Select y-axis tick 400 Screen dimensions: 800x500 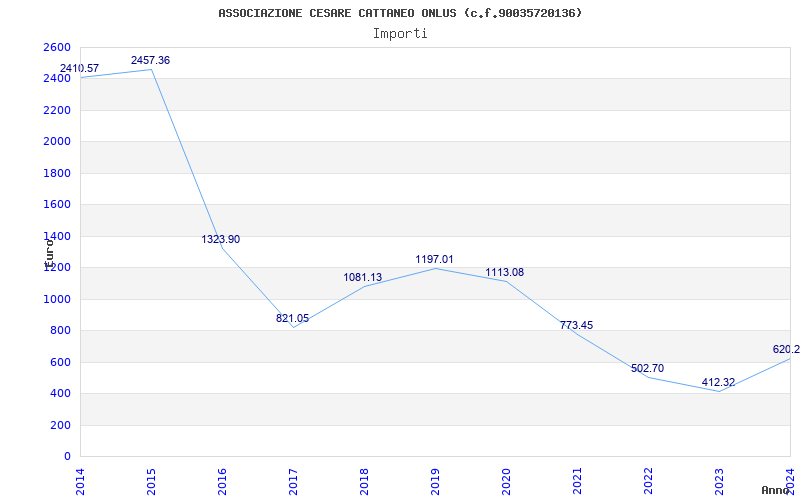61,394
